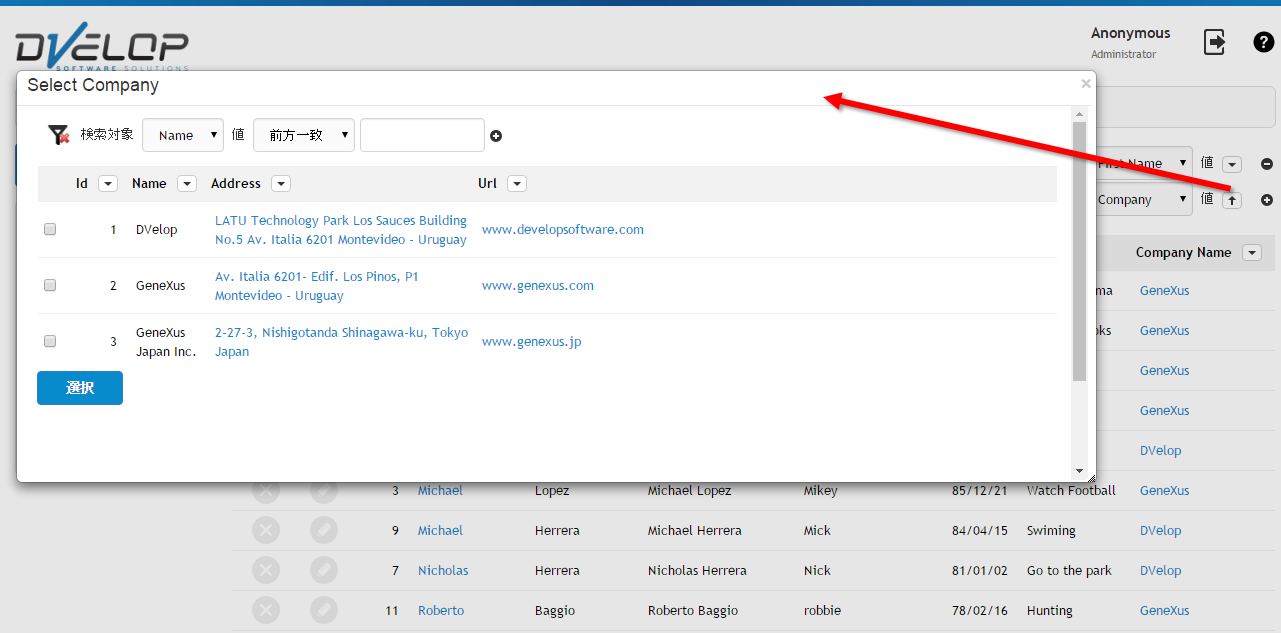
Task: Click the Watch Football hobby cell
Action: click(x=1071, y=491)
